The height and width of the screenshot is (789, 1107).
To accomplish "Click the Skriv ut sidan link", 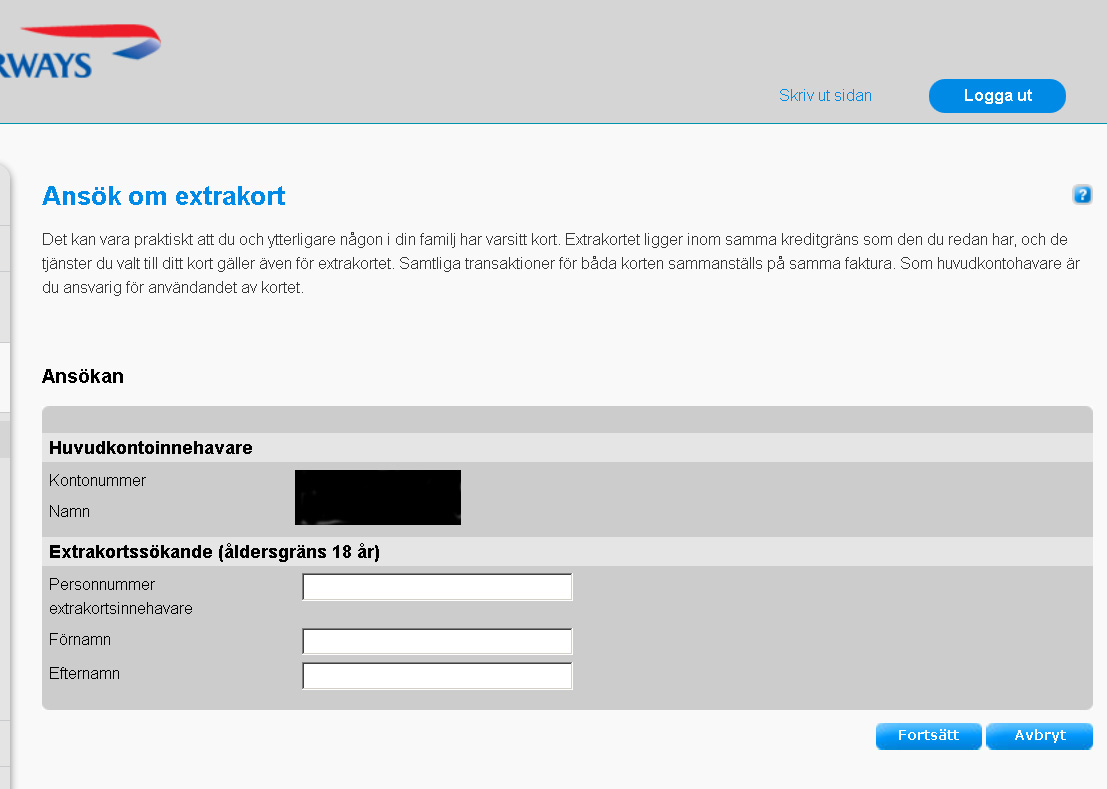I will [825, 95].
